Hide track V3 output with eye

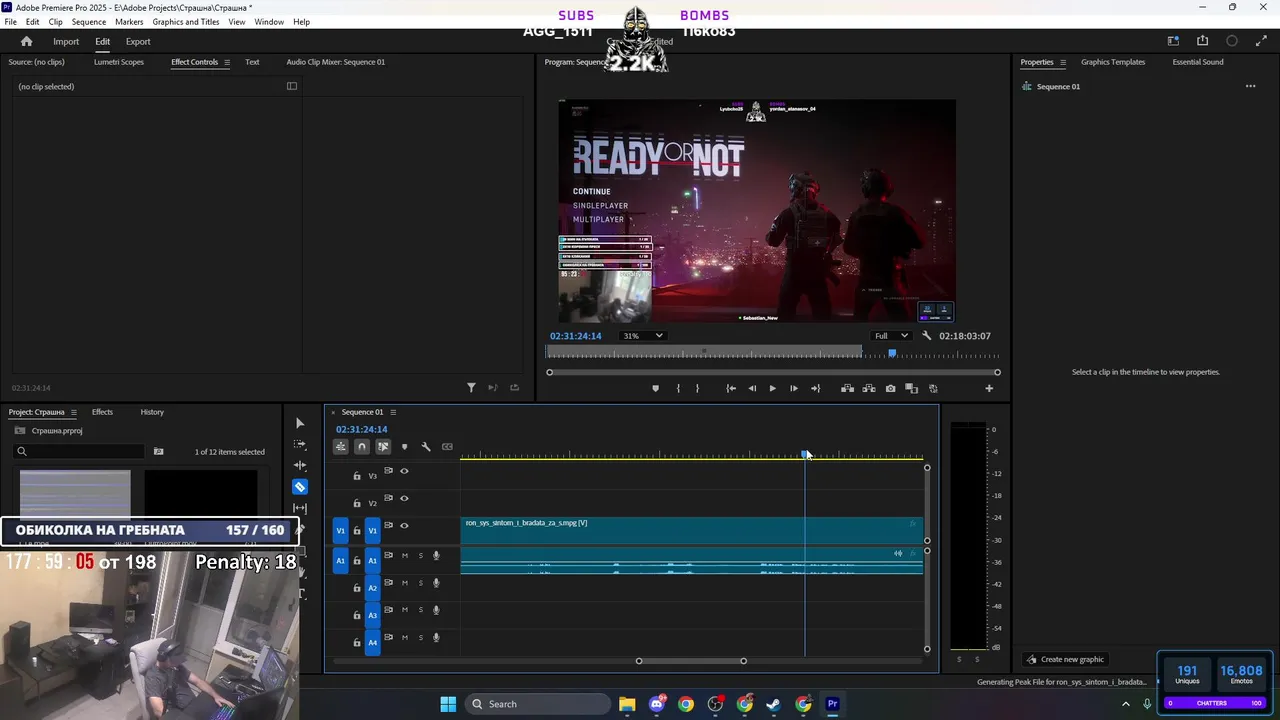coord(404,471)
